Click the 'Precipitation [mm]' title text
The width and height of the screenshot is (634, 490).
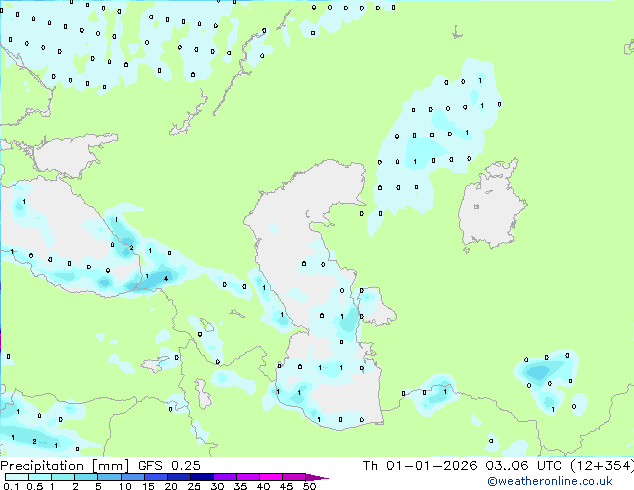[64, 466]
